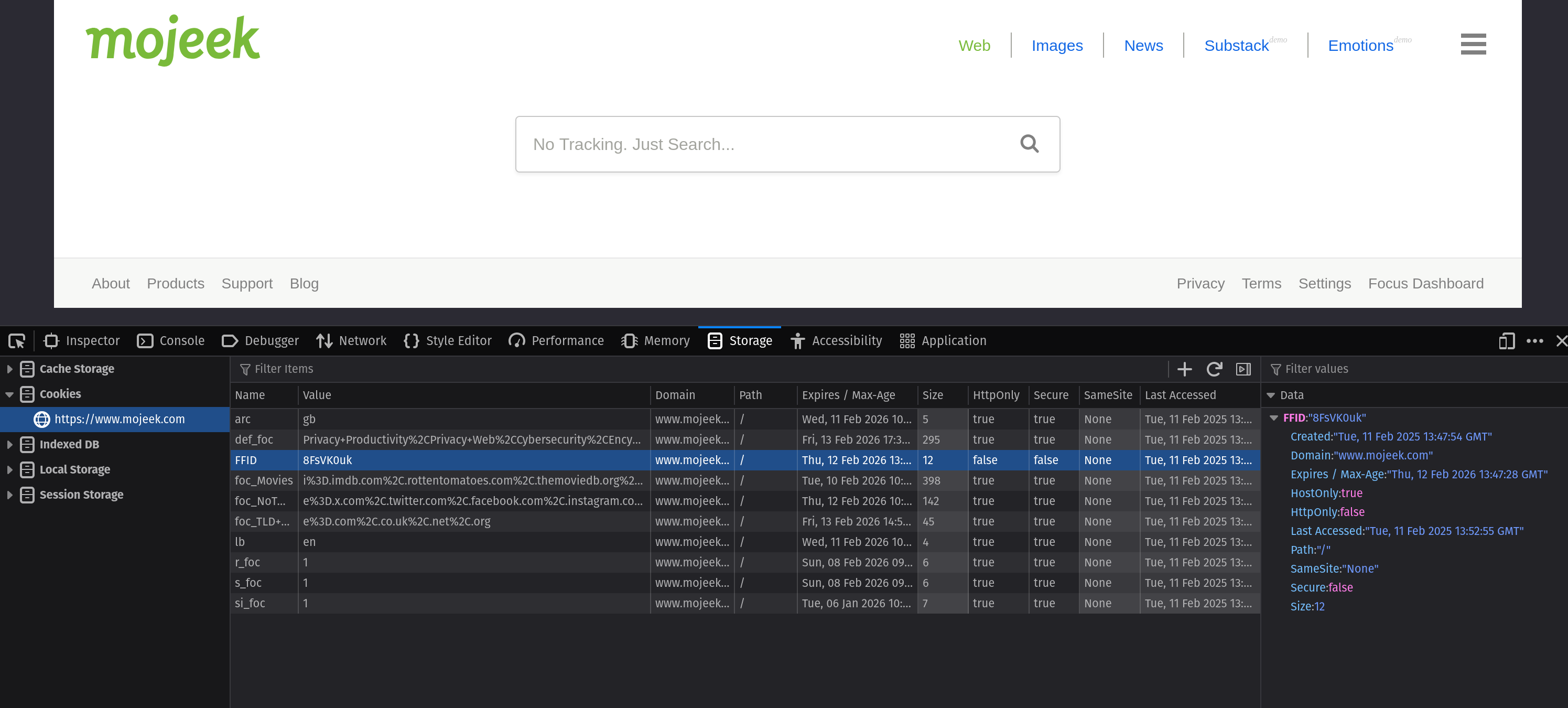Image resolution: width=1568 pixels, height=708 pixels.
Task: Select the foc_Movies cookie row
Action: coord(745,481)
